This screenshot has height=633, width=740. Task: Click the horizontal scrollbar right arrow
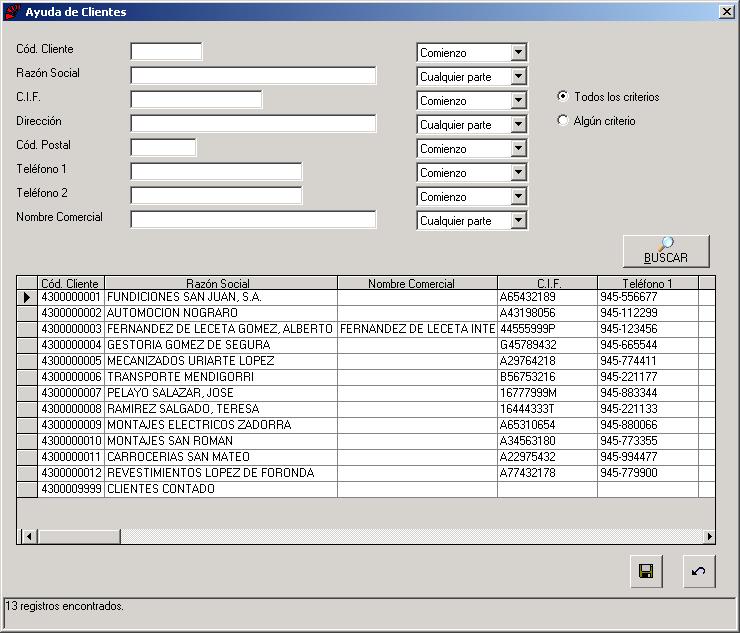click(709, 536)
